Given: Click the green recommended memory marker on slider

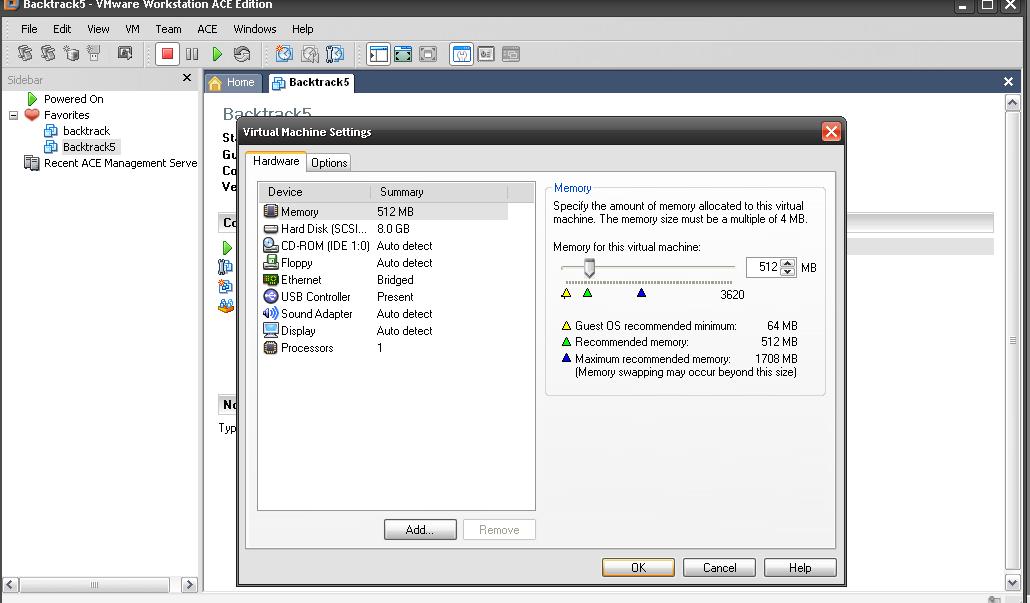Looking at the screenshot, I should [587, 293].
